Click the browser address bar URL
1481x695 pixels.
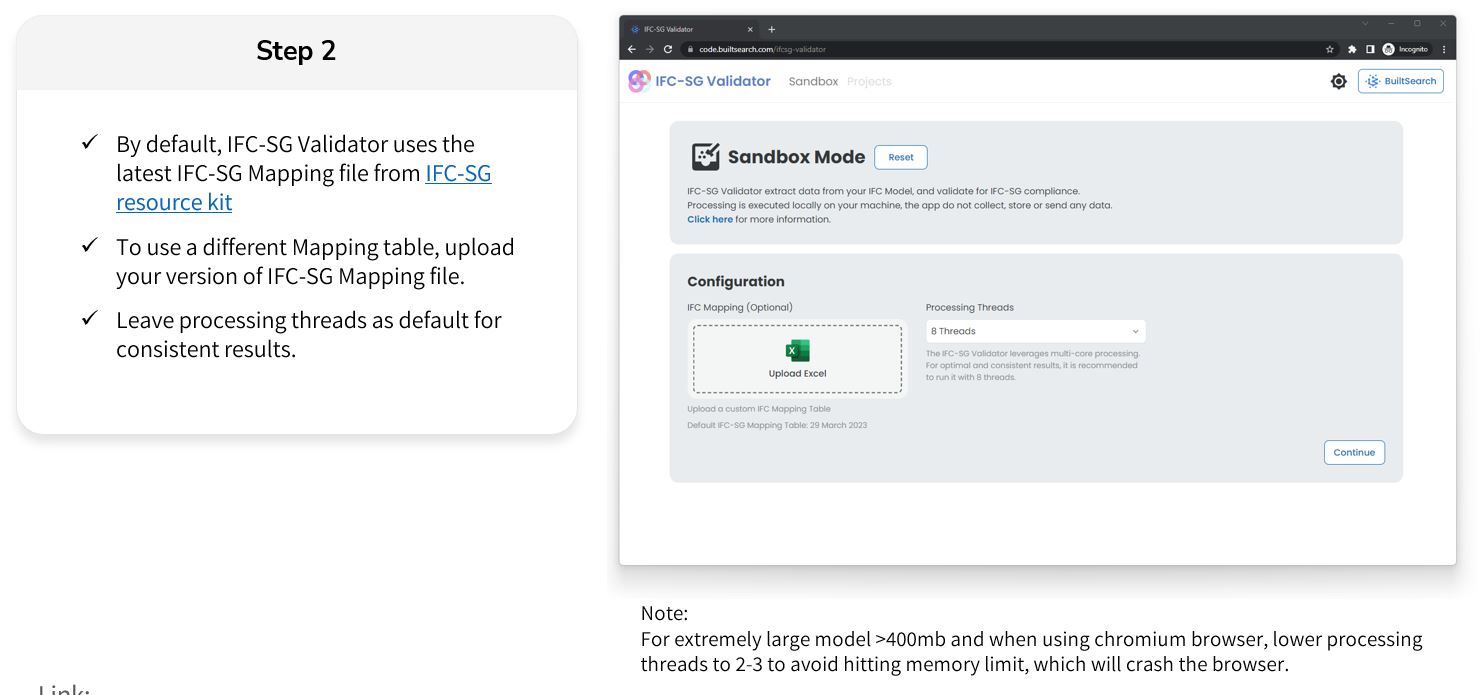[x=762, y=49]
